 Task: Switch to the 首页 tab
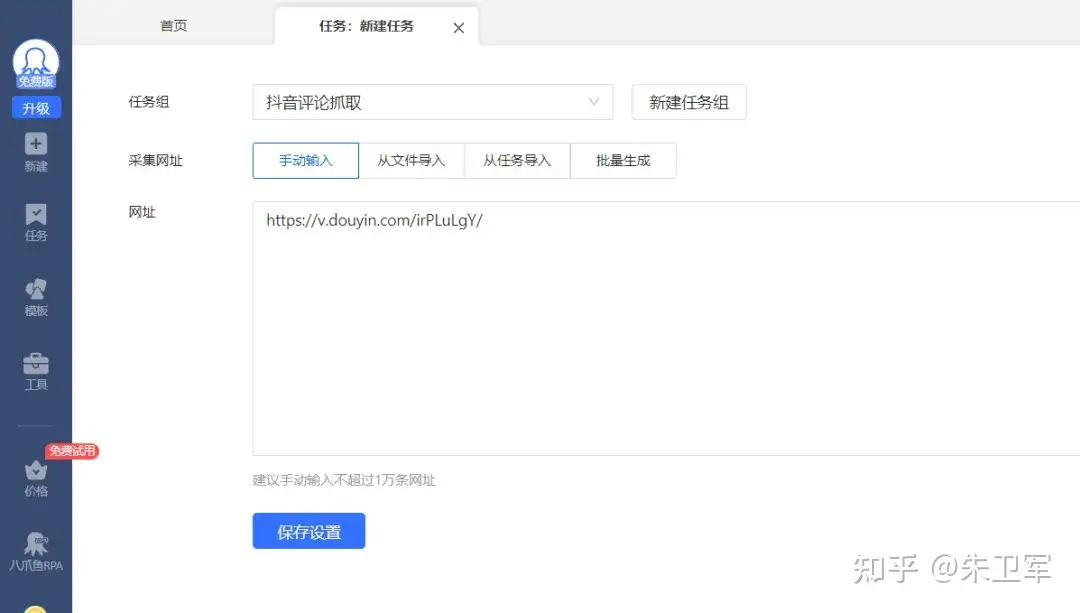(174, 25)
